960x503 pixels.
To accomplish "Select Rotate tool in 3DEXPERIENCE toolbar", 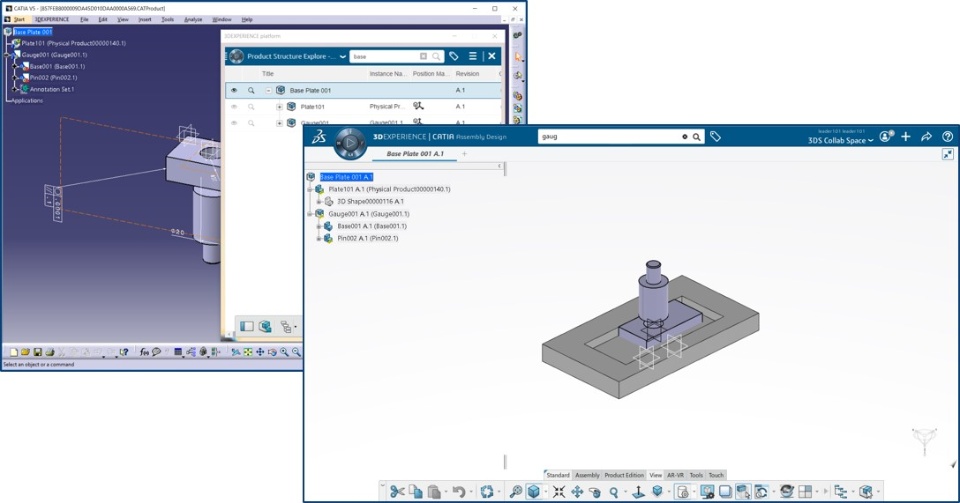I will tap(595, 492).
